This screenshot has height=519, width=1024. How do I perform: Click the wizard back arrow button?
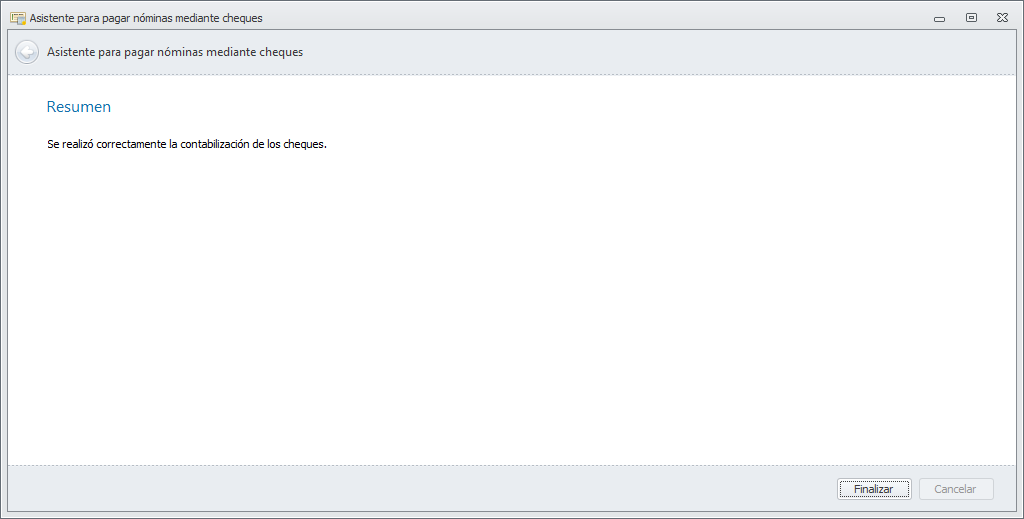coord(27,52)
